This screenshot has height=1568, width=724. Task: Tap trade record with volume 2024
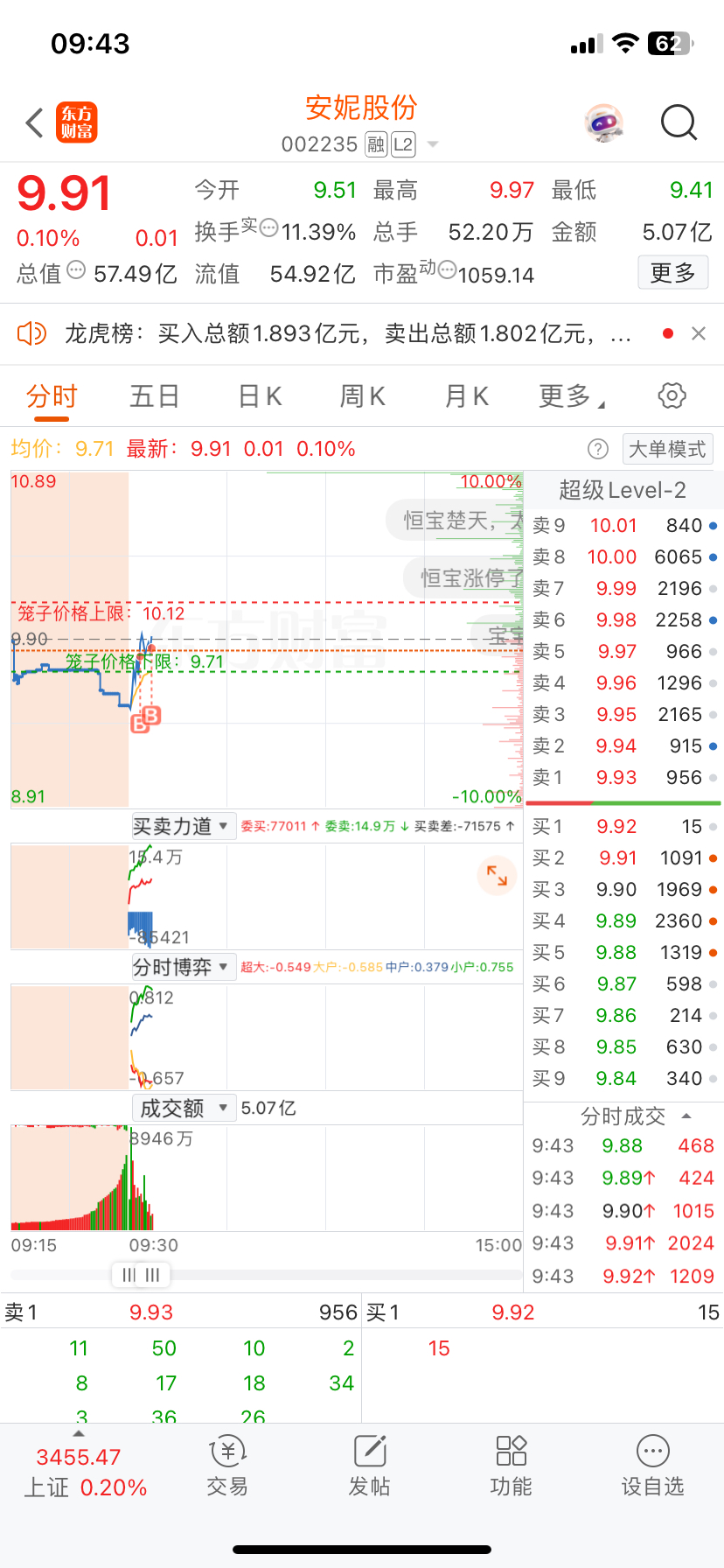pyautogui.click(x=623, y=1243)
